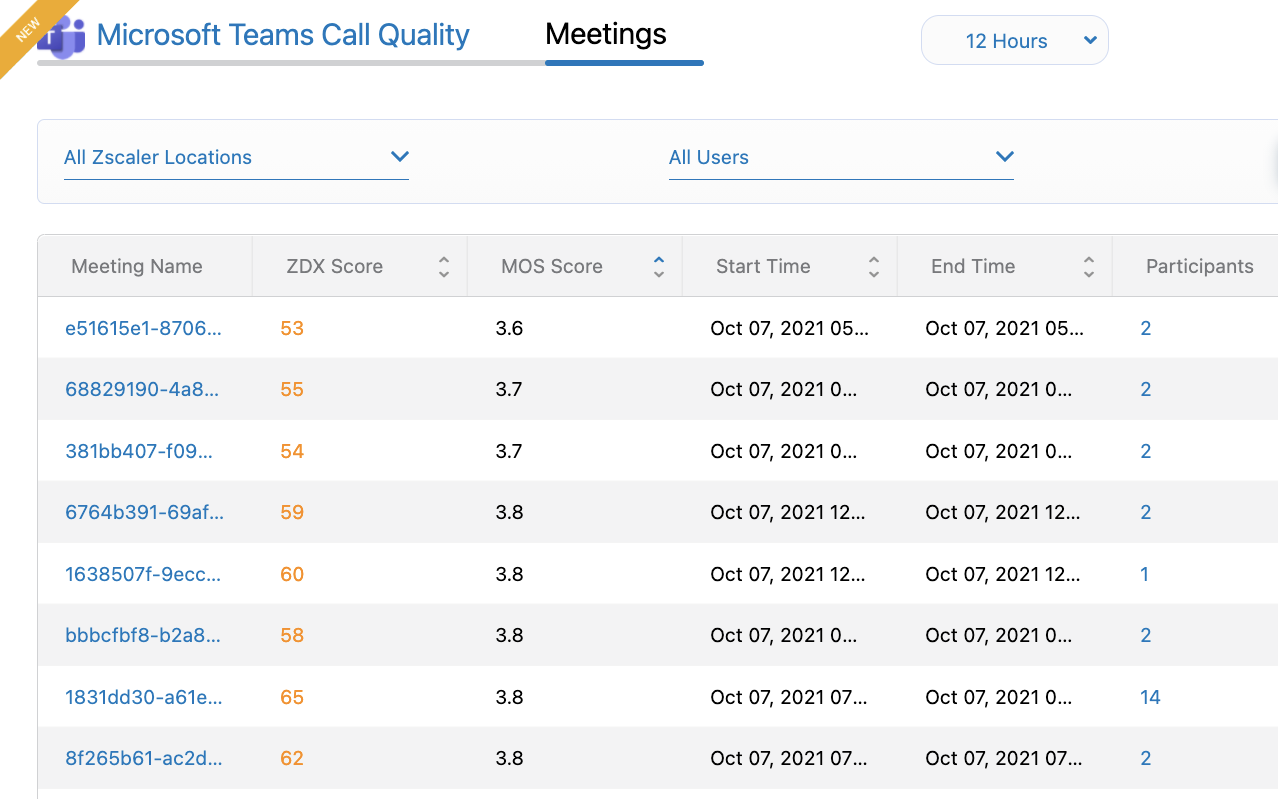
Task: Open the 12 Hours time range dropdown
Action: click(1014, 41)
